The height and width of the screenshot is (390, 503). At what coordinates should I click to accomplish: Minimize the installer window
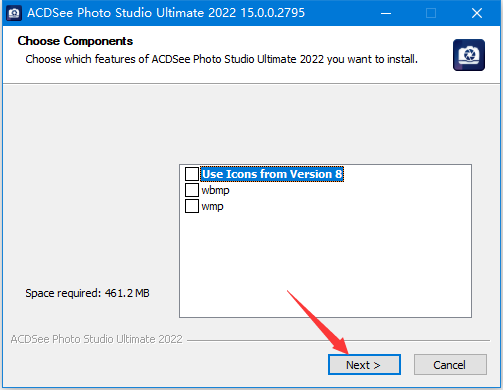click(386, 13)
